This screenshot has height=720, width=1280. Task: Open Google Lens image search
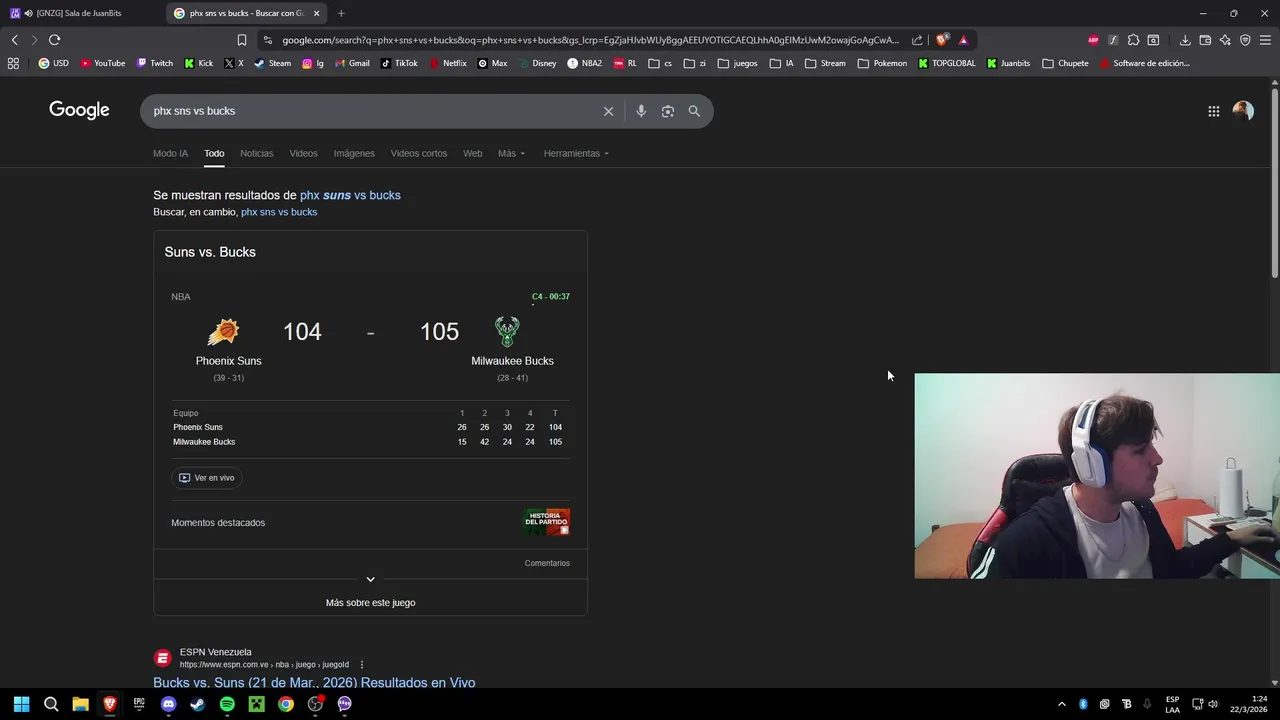[x=668, y=111]
